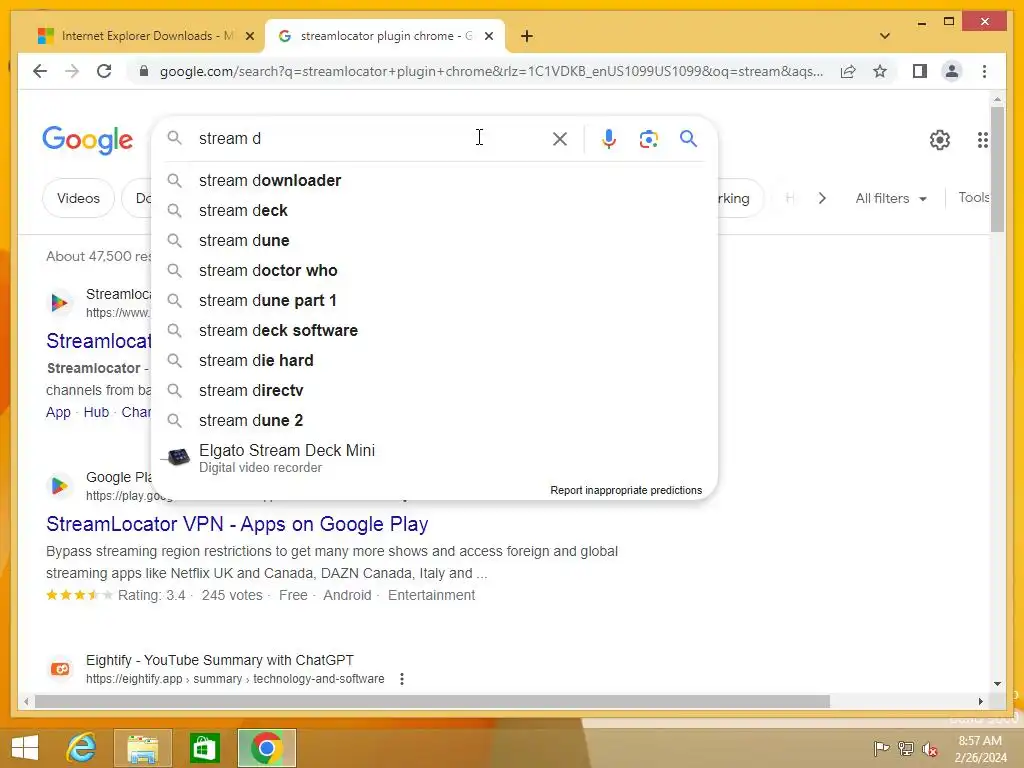This screenshot has width=1024, height=768.
Task: Open Eightify YouTube Summary result
Action: point(219,660)
